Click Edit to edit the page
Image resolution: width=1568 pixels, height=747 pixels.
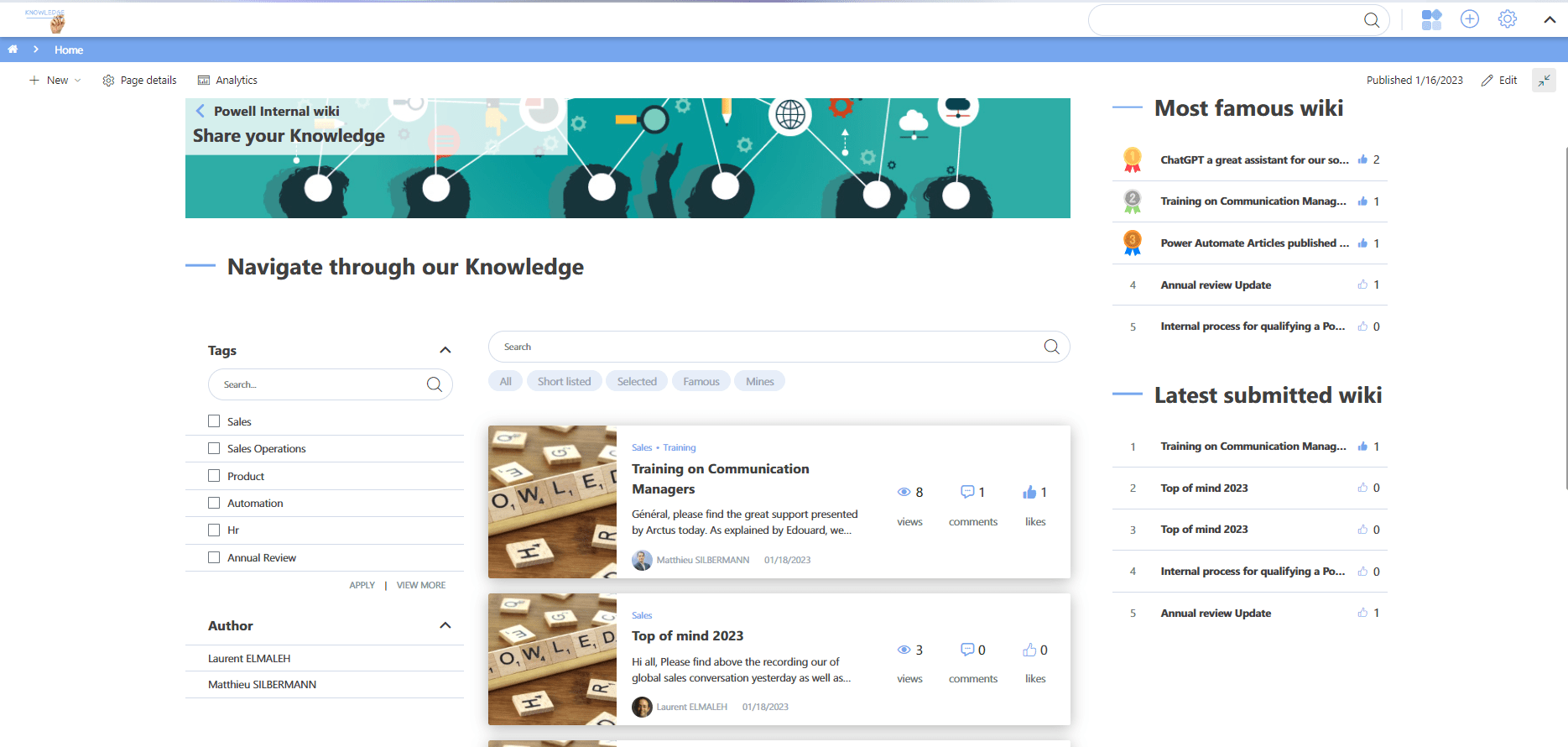tap(1499, 81)
